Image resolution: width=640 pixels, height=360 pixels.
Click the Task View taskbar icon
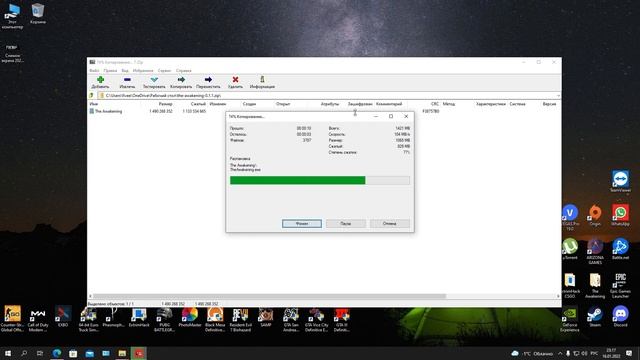point(40,353)
